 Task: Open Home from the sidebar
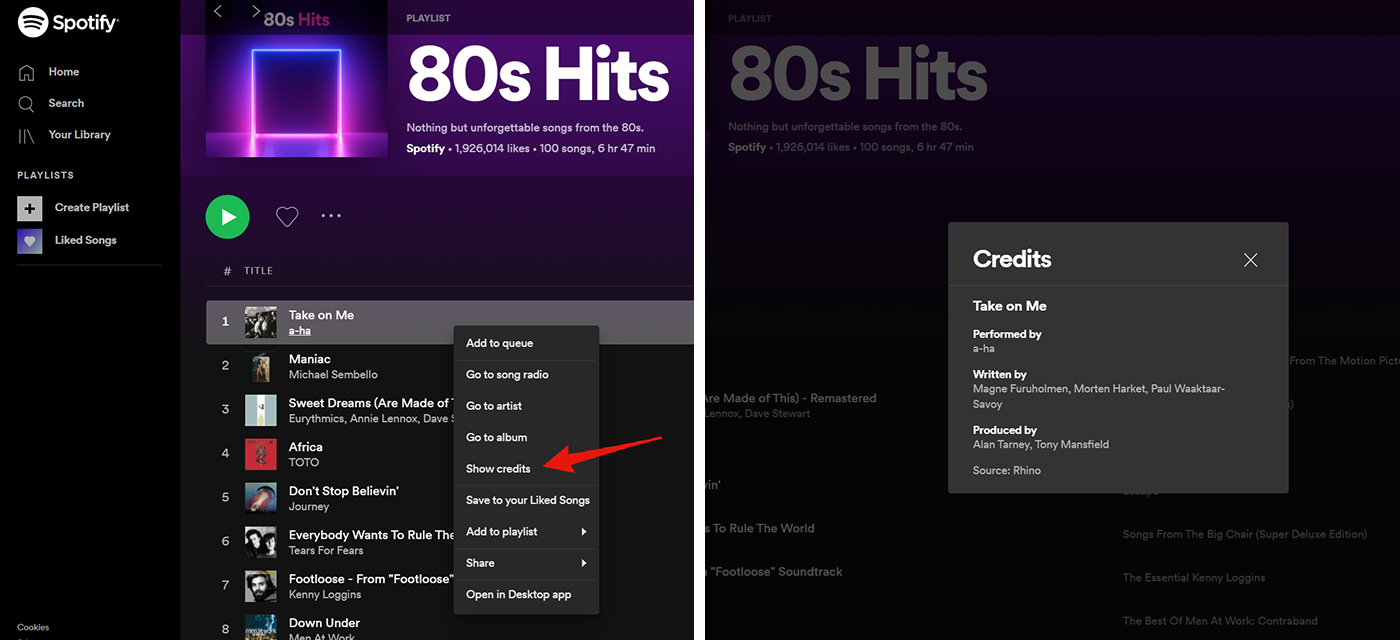coord(63,72)
